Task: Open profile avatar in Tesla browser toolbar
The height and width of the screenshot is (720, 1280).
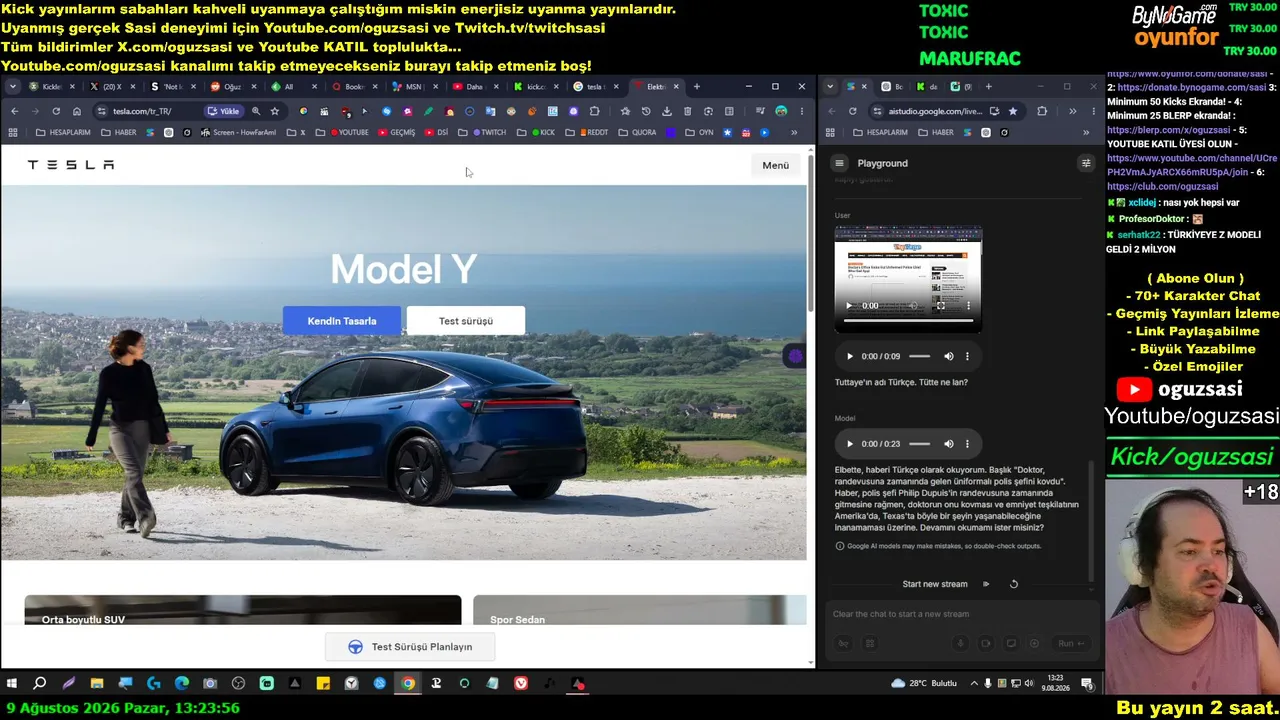Action: click(781, 111)
